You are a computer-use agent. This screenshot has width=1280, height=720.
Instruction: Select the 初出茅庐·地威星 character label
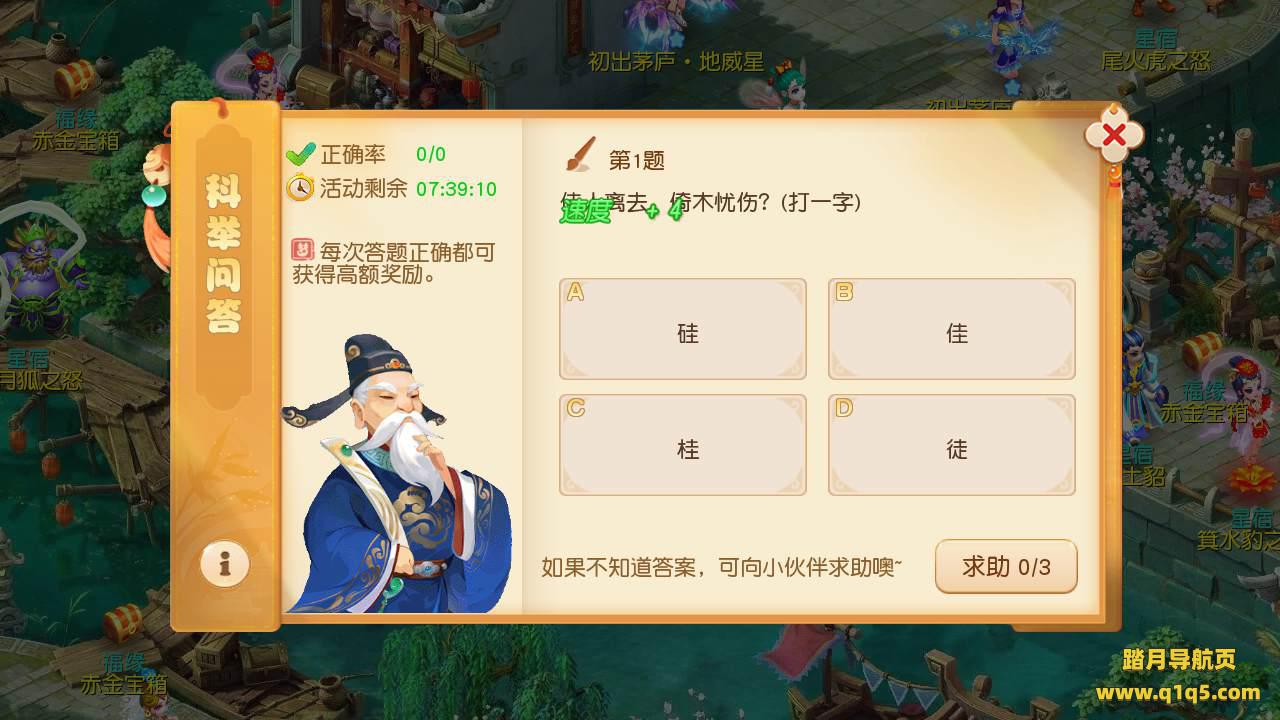[676, 62]
